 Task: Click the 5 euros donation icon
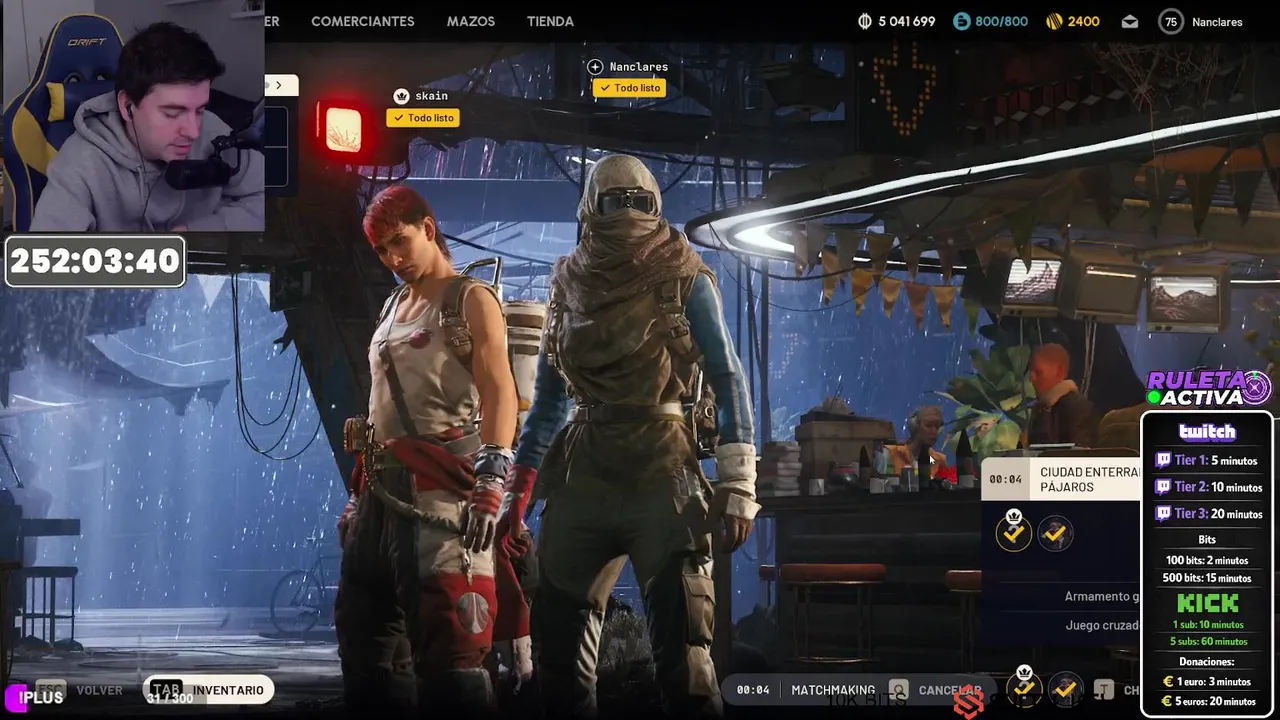pyautogui.click(x=1167, y=701)
